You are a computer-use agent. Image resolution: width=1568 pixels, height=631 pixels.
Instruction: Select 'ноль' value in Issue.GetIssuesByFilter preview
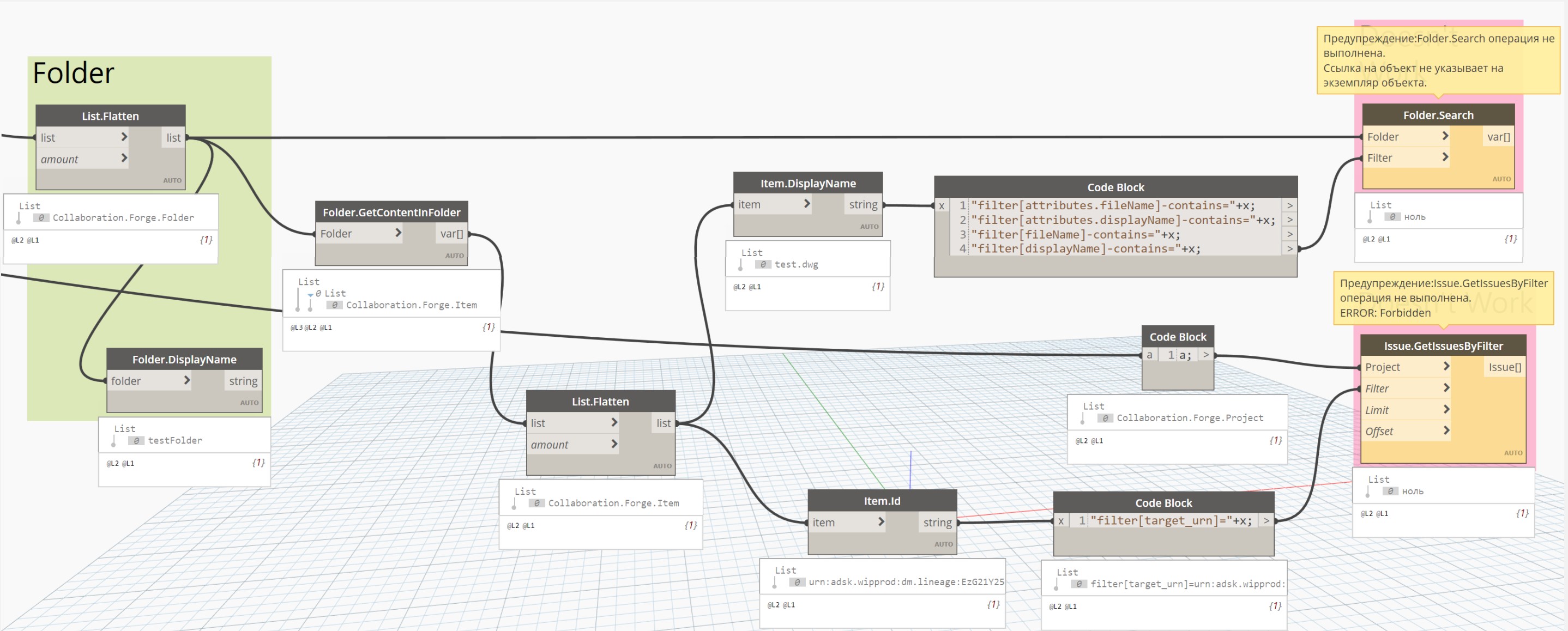[x=1413, y=491]
